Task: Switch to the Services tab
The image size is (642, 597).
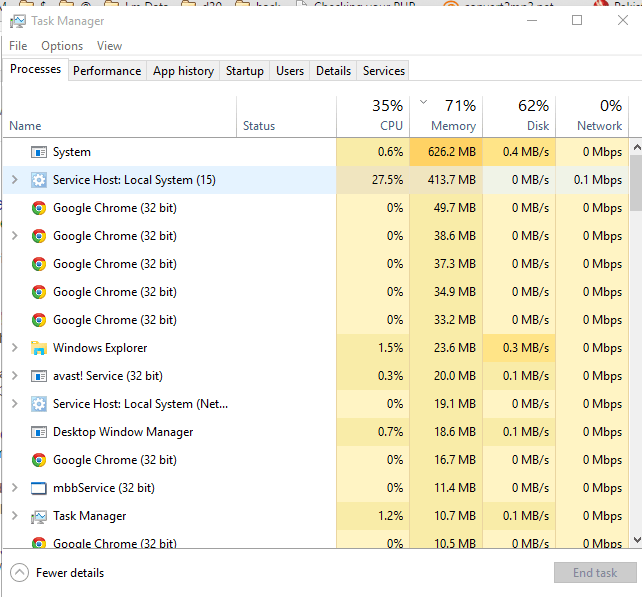Action: [384, 71]
